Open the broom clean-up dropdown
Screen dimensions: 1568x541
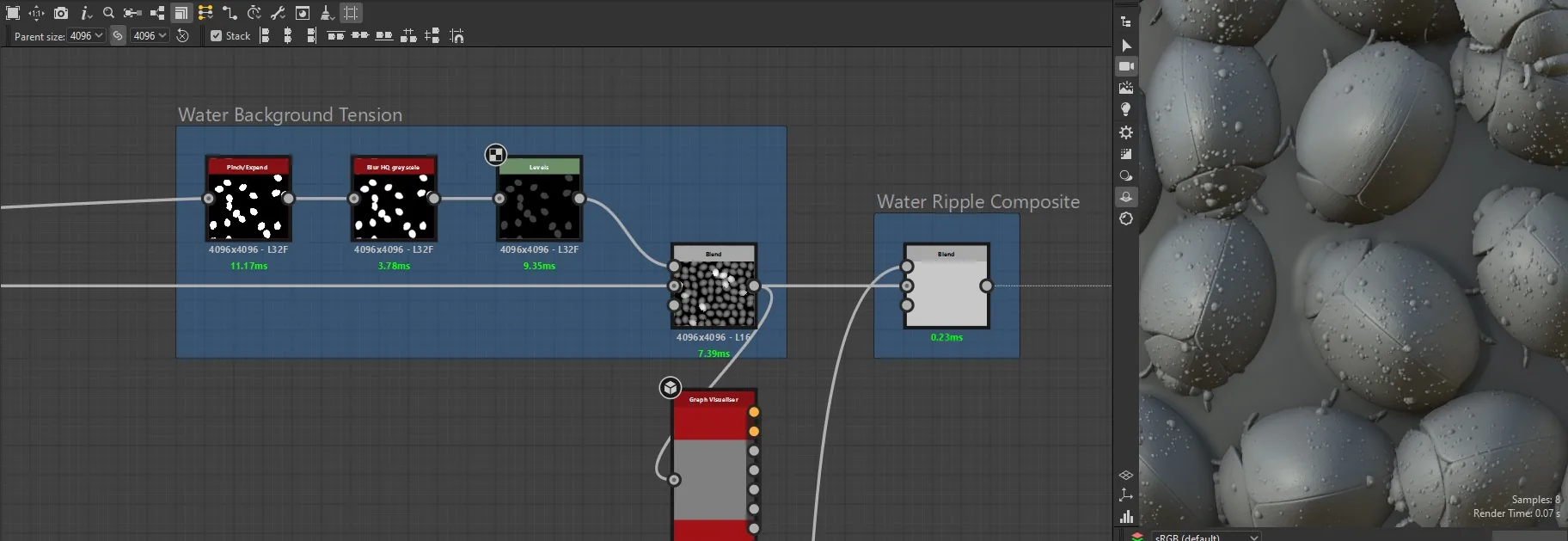click(328, 13)
